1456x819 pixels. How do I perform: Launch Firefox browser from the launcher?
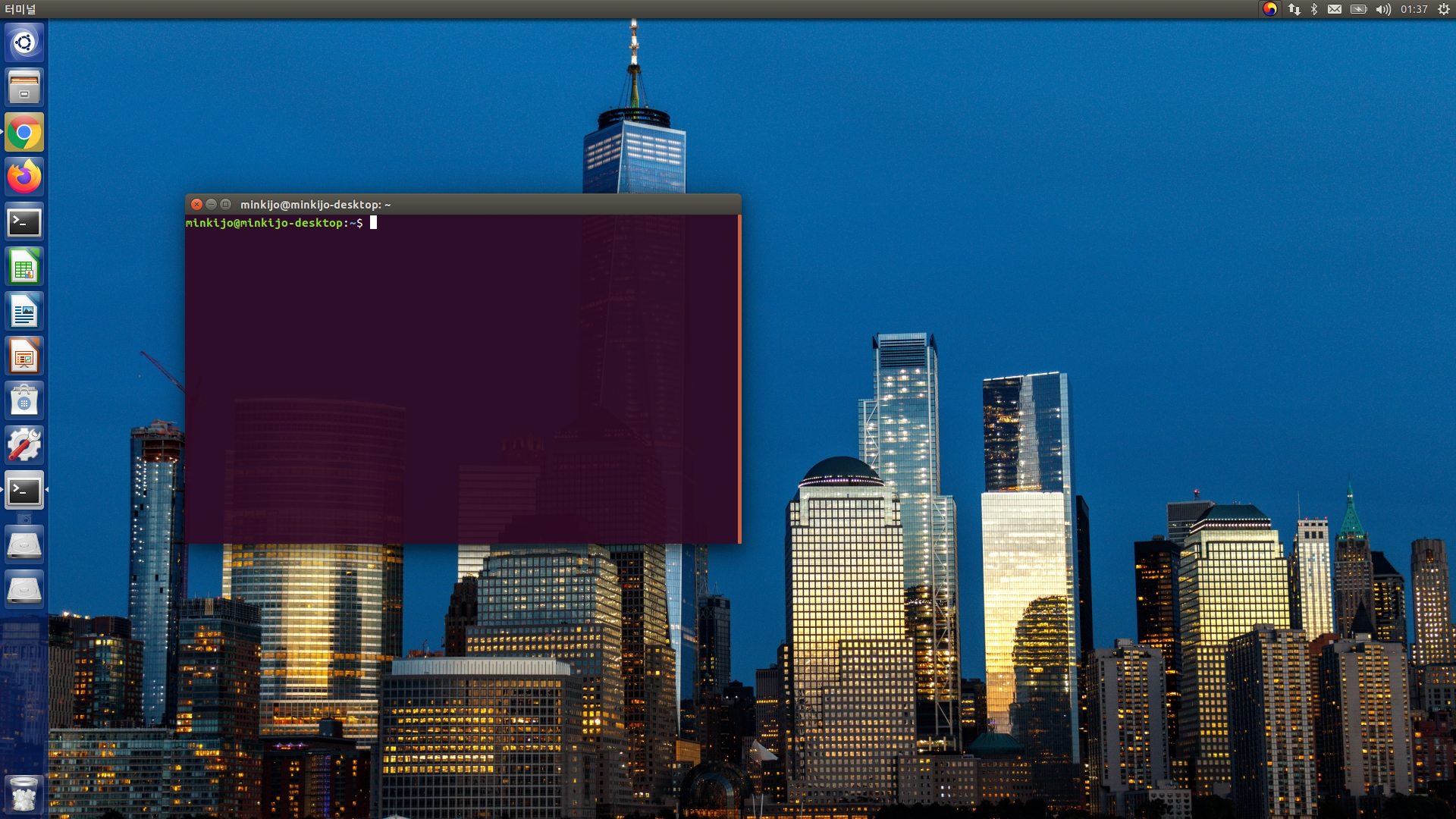24,177
